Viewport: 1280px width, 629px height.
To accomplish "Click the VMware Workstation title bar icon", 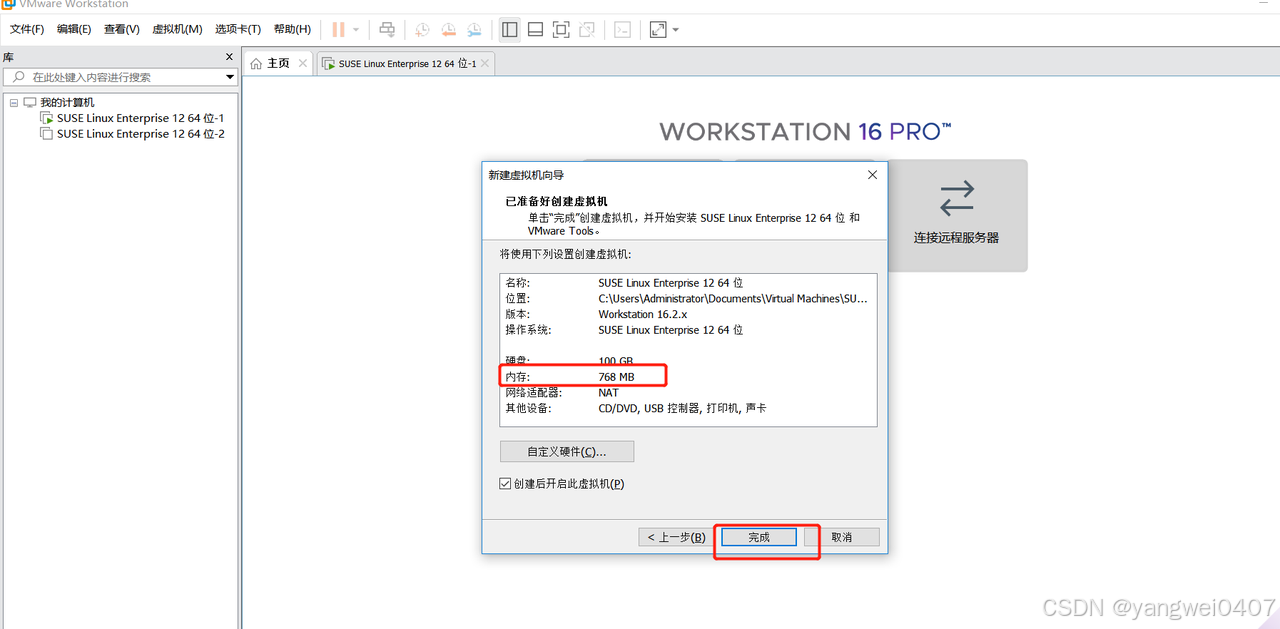I will (x=8, y=4).
